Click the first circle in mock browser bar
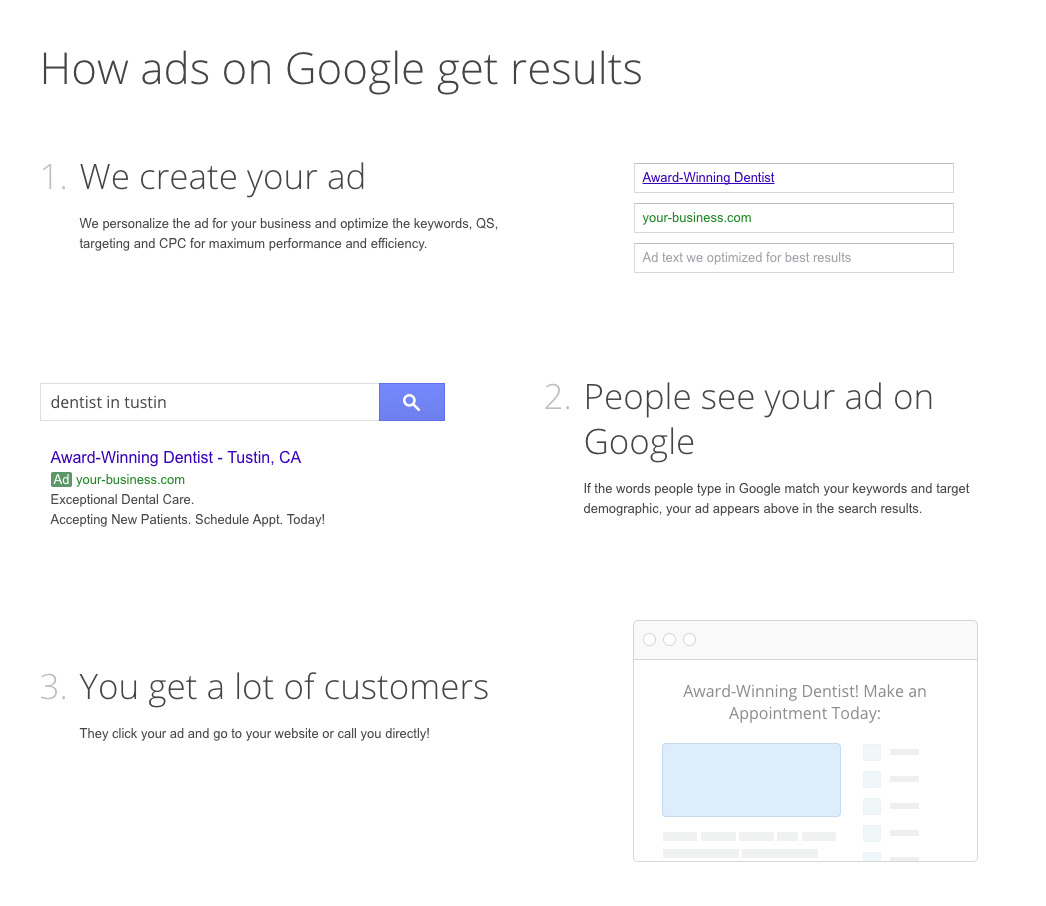Viewport: 1046px width, 906px height. (x=650, y=640)
